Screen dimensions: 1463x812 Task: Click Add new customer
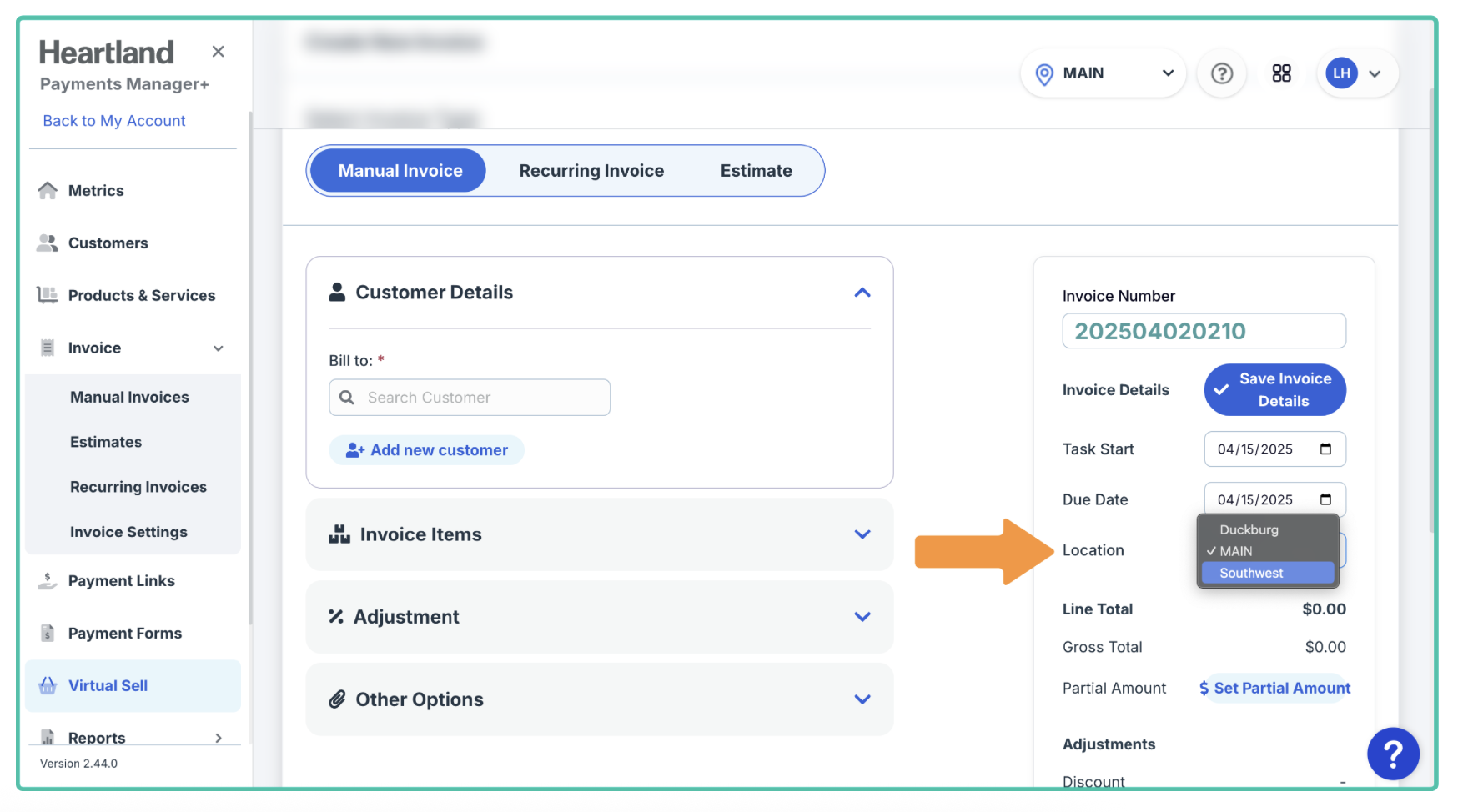coord(427,450)
